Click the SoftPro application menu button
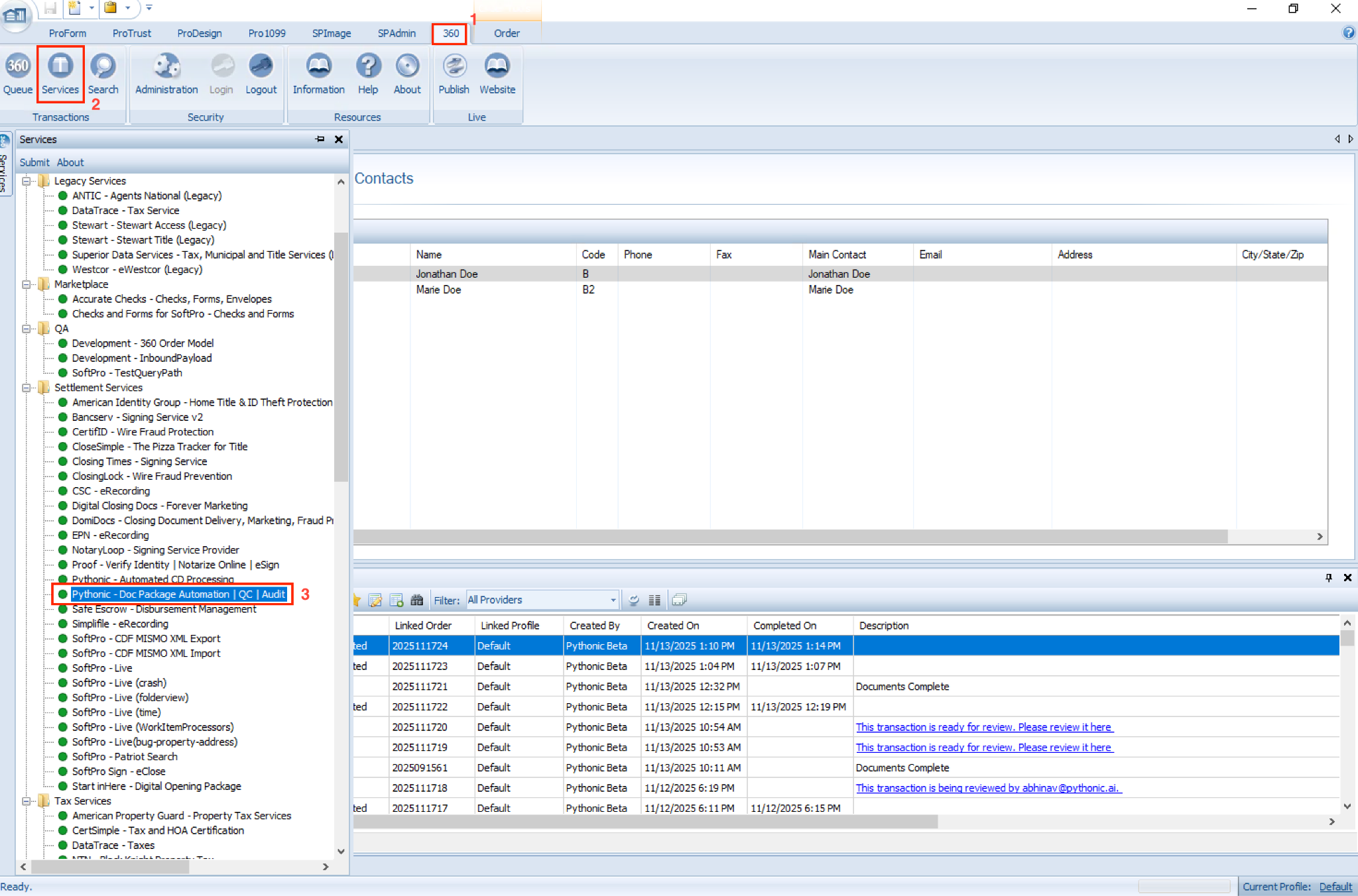Image resolution: width=1358 pixels, height=896 pixels. coord(15,15)
